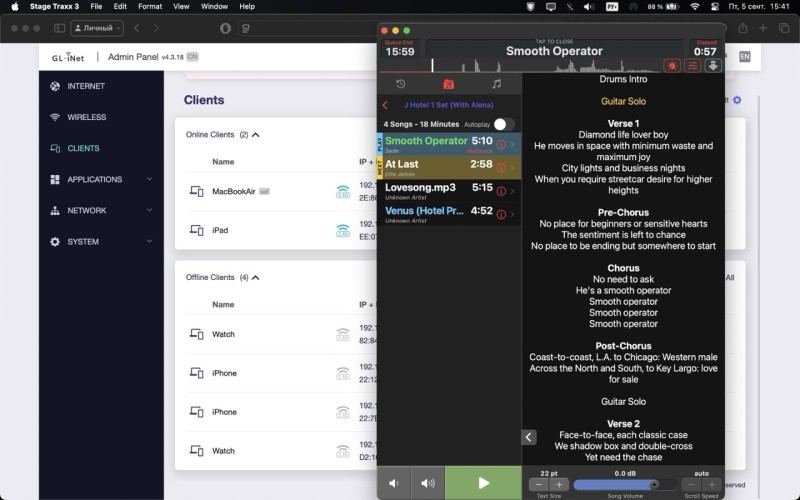The width and height of the screenshot is (800, 500).
Task: Go back from J Hotel 1 Set
Action: pos(386,105)
